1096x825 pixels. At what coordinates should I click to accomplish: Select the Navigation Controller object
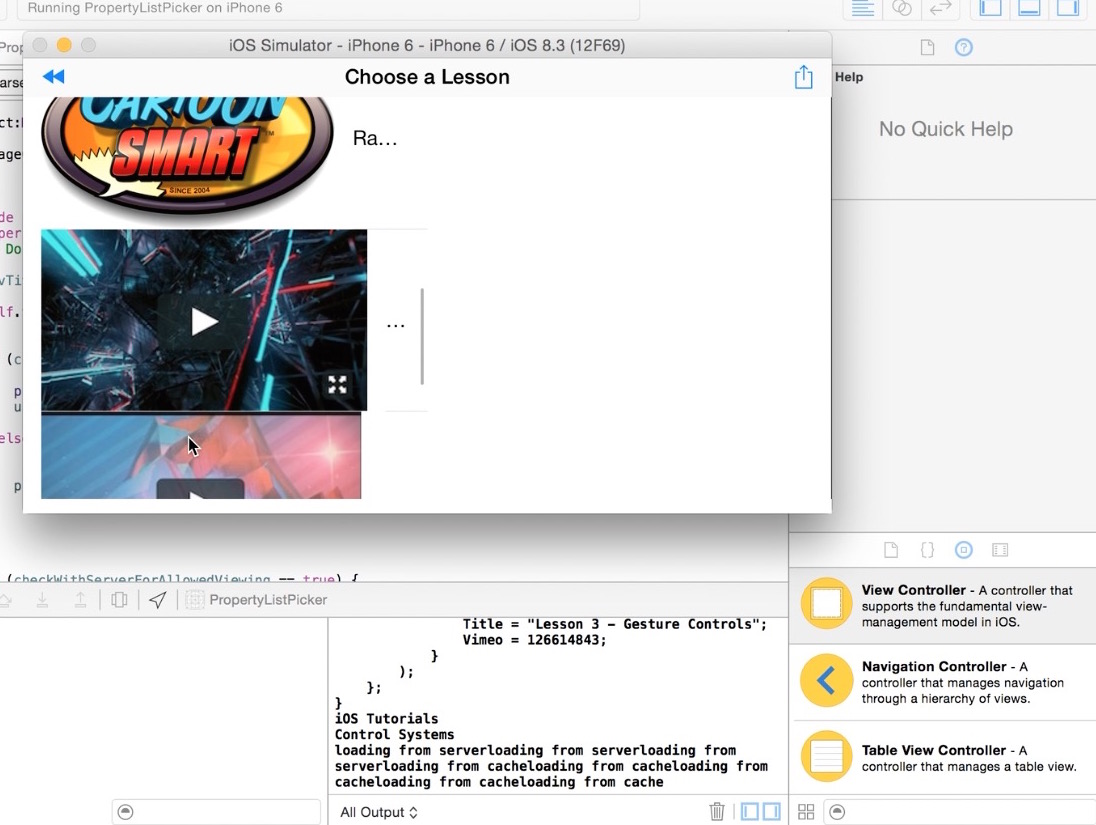point(942,682)
